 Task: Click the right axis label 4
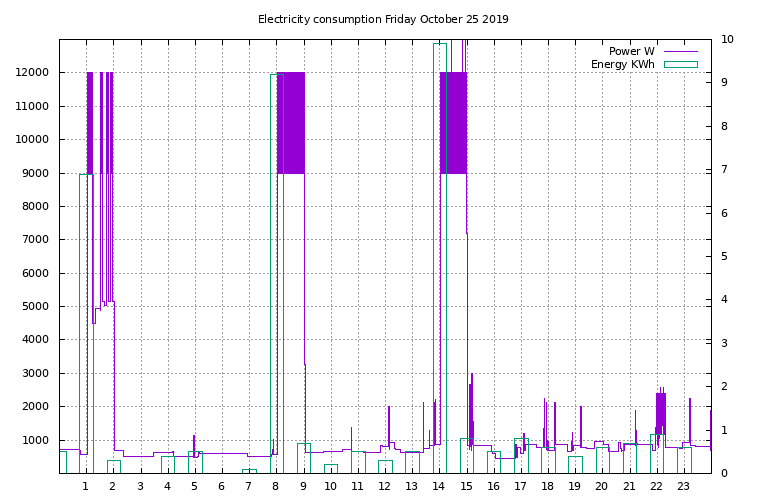click(724, 300)
